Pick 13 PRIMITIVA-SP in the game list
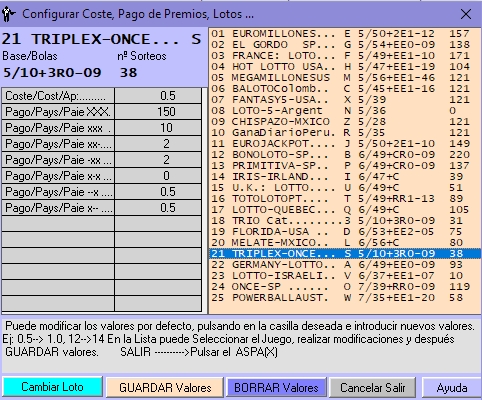This screenshot has width=482, height=400. 345,166
